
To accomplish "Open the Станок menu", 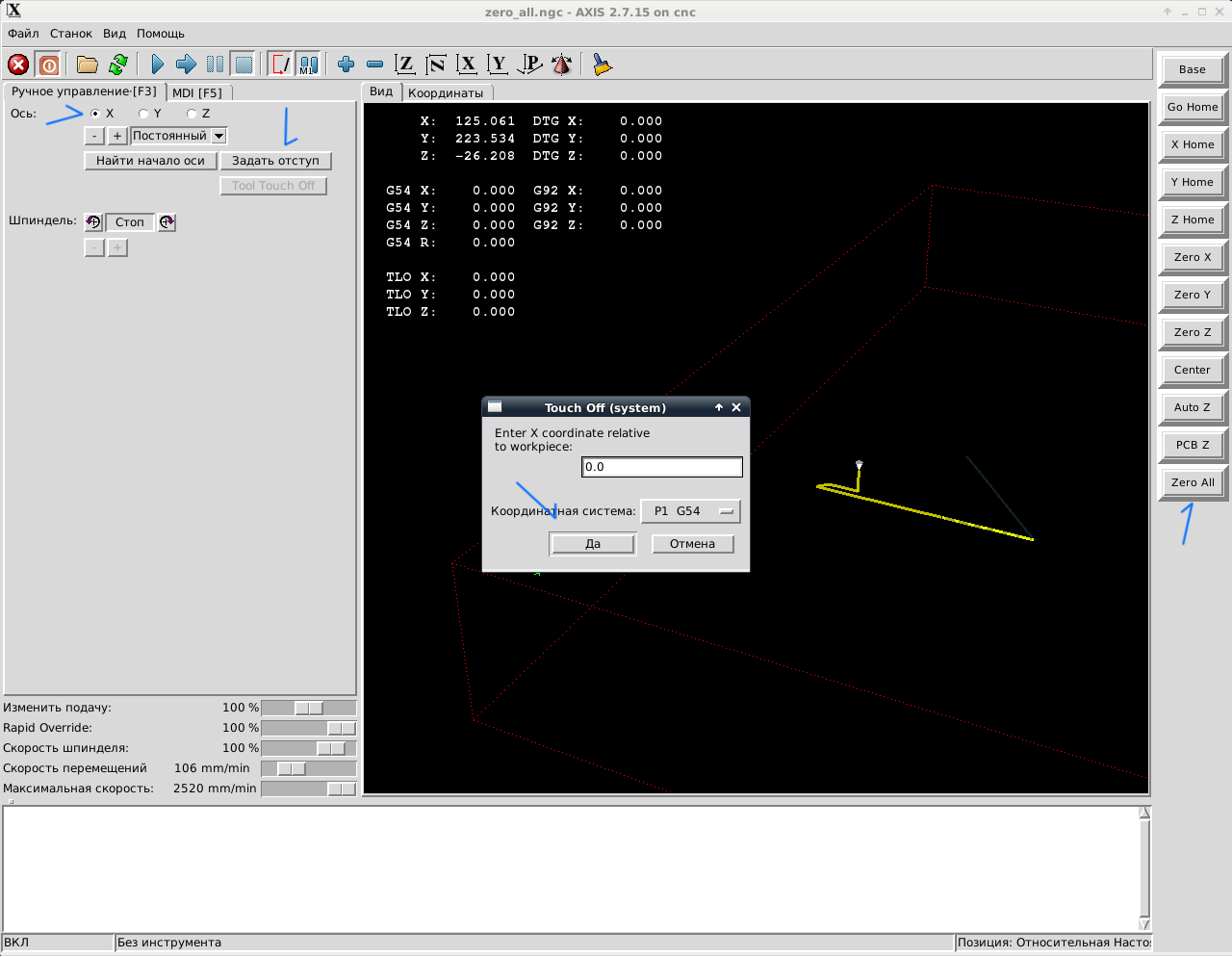I will (x=71, y=34).
